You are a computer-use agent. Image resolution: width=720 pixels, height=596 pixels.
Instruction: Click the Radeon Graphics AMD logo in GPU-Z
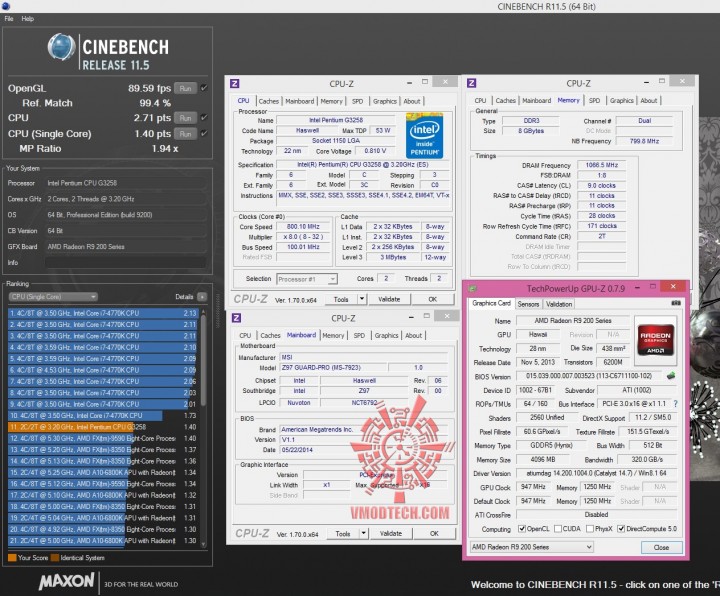656,339
